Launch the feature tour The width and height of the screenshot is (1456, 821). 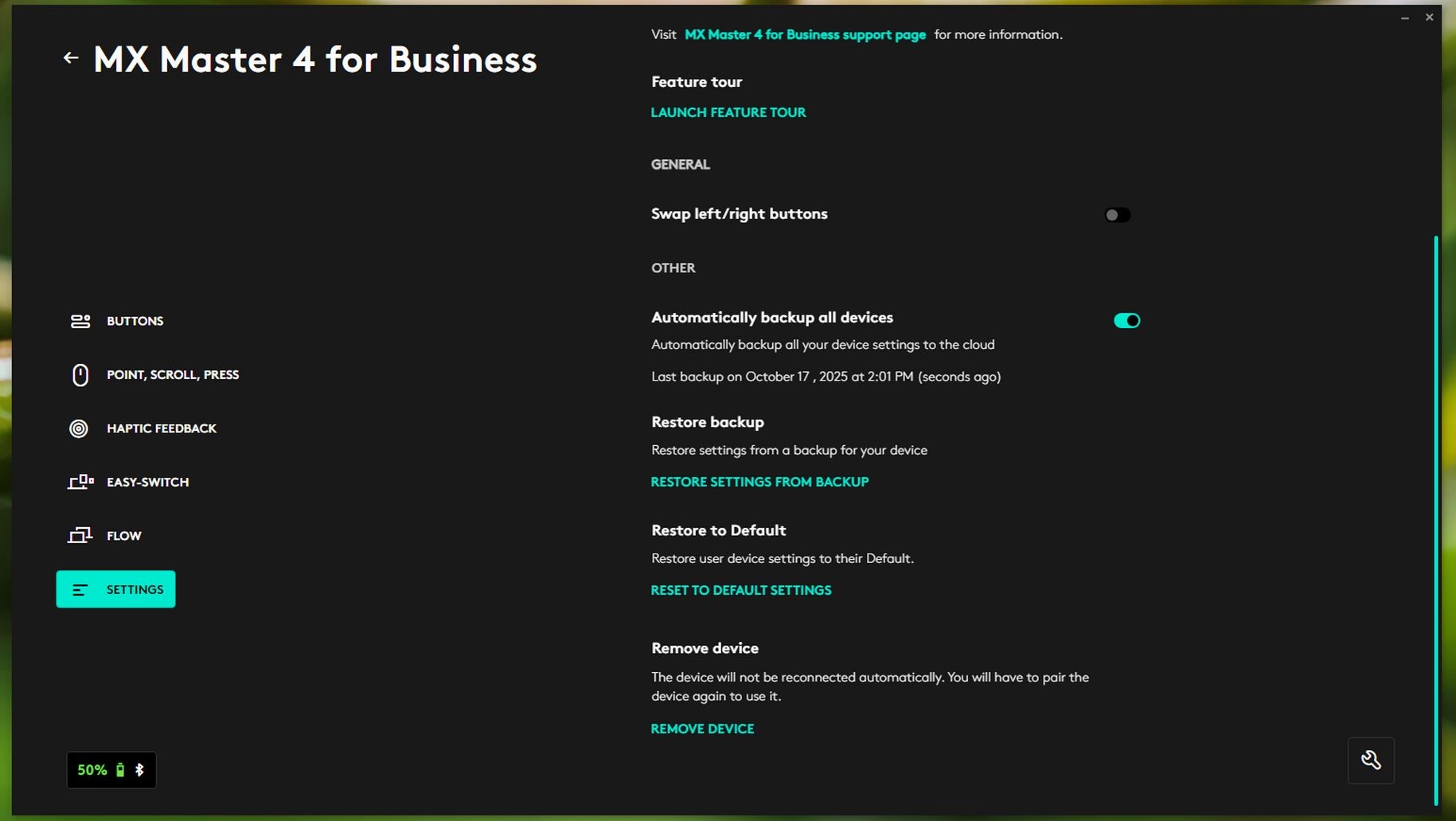[728, 112]
